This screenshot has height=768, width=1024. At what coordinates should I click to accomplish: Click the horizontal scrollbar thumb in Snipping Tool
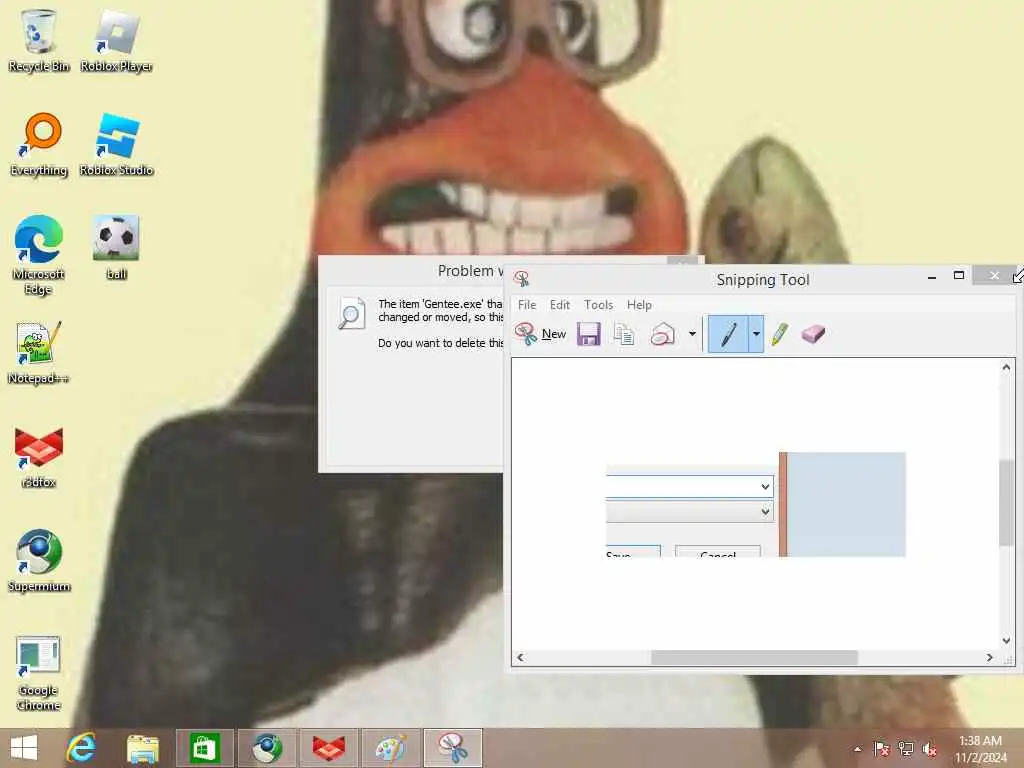pyautogui.click(x=754, y=658)
